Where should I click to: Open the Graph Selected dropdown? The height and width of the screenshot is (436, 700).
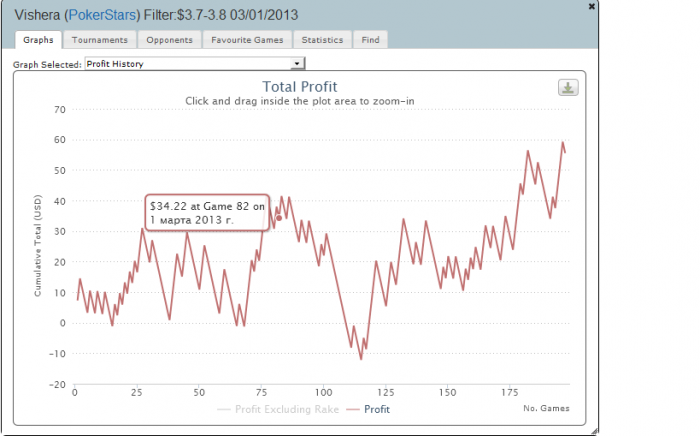[x=195, y=64]
